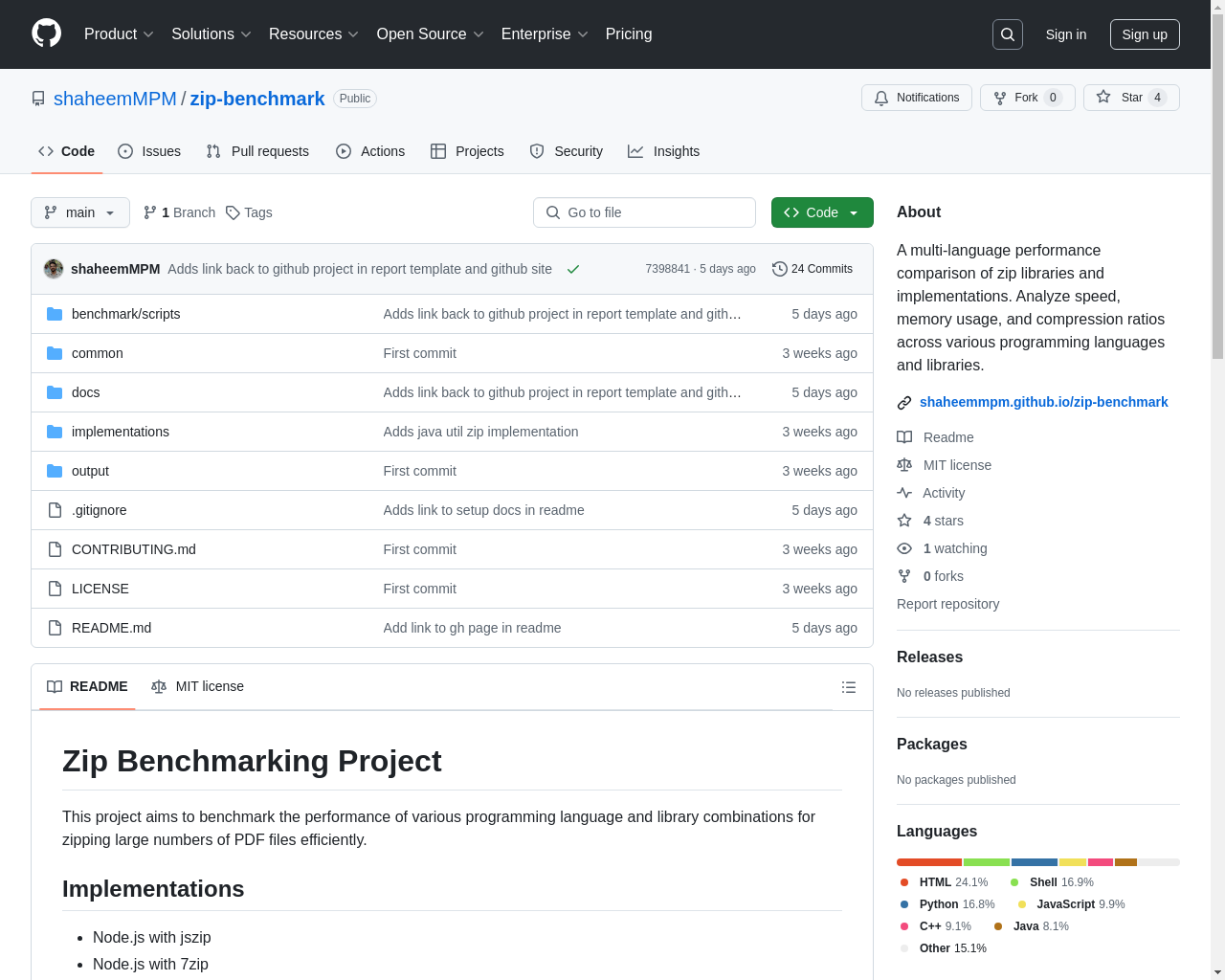
Task: Expand the Enterprise menu
Action: tap(545, 33)
